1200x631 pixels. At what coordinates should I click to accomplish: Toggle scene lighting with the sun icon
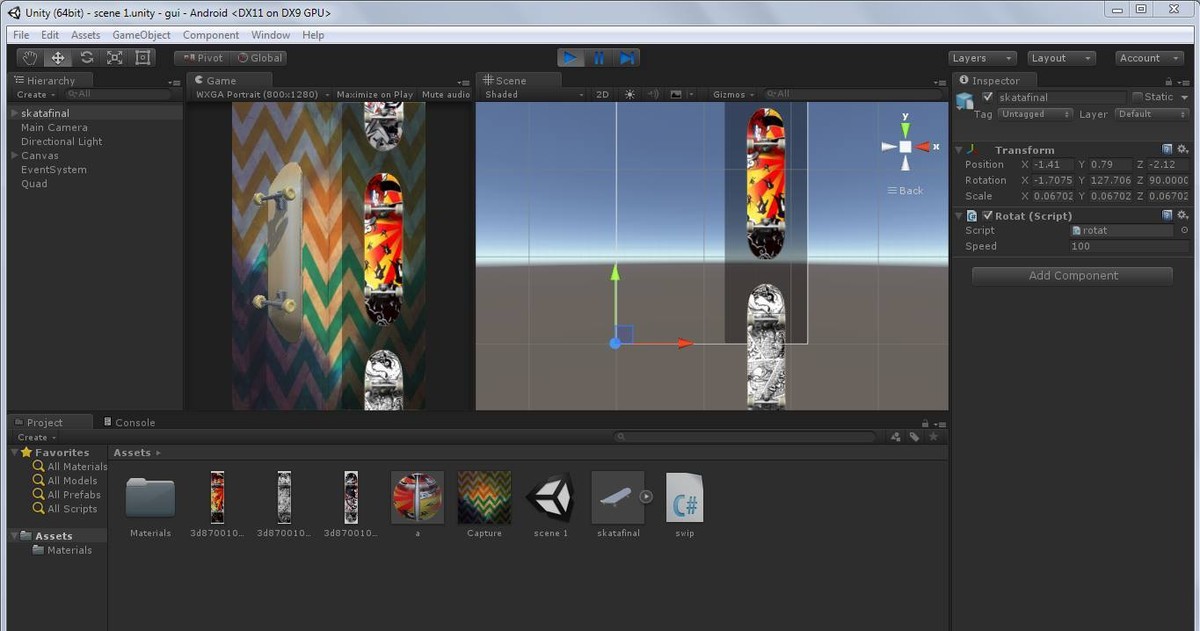pos(630,94)
